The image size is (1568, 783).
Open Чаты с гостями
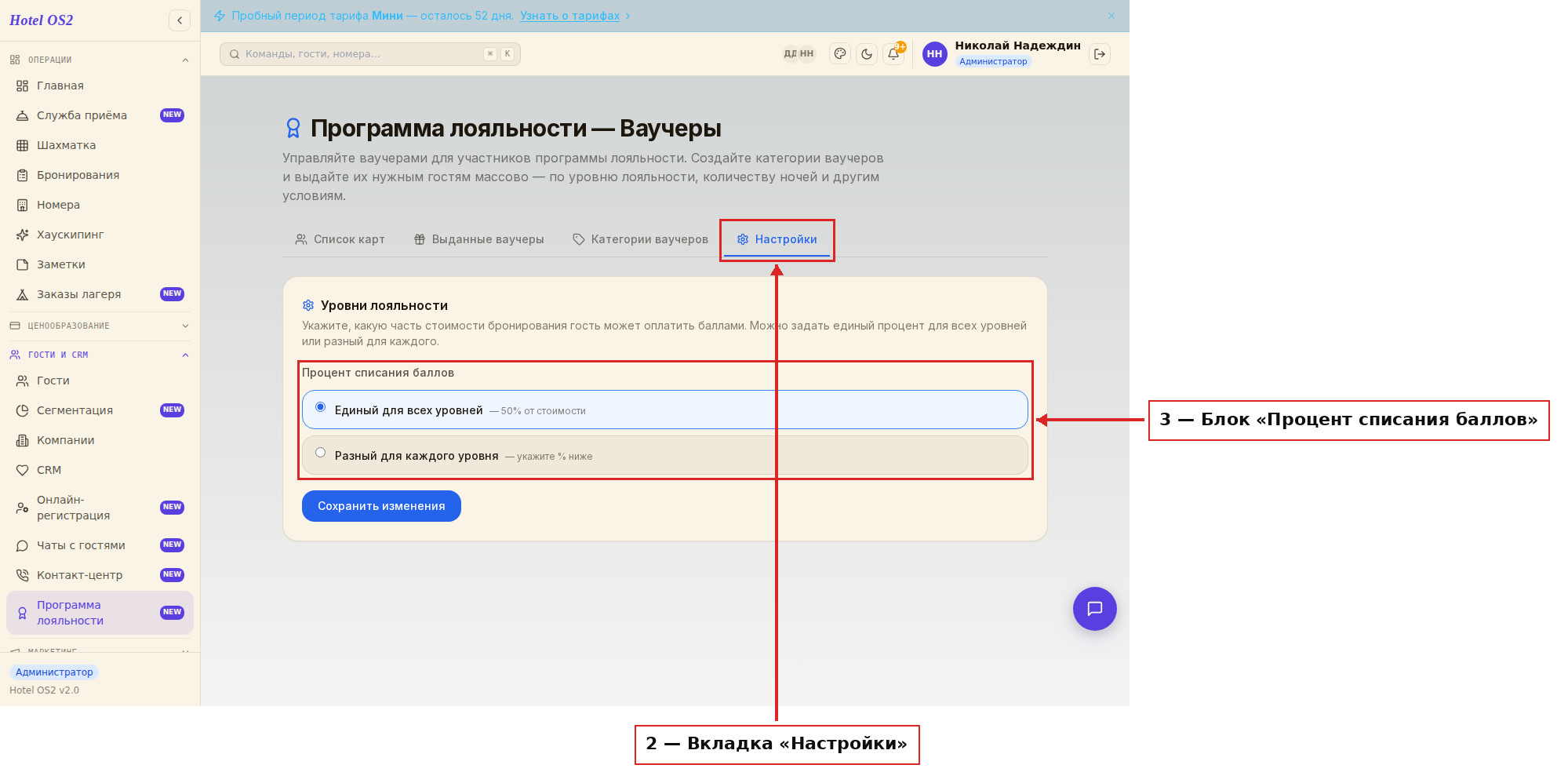click(100, 545)
